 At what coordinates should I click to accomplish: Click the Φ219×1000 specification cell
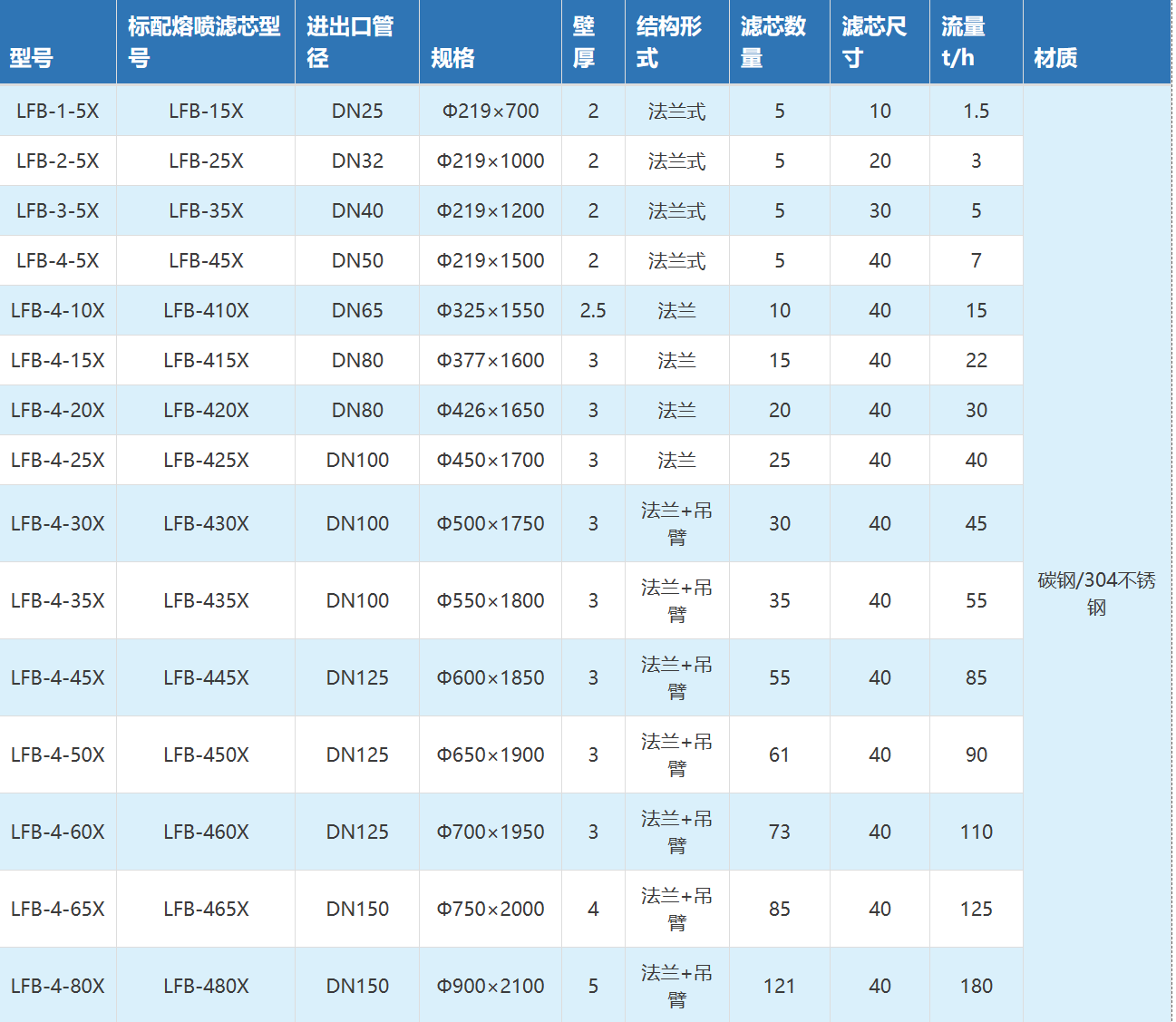491,161
